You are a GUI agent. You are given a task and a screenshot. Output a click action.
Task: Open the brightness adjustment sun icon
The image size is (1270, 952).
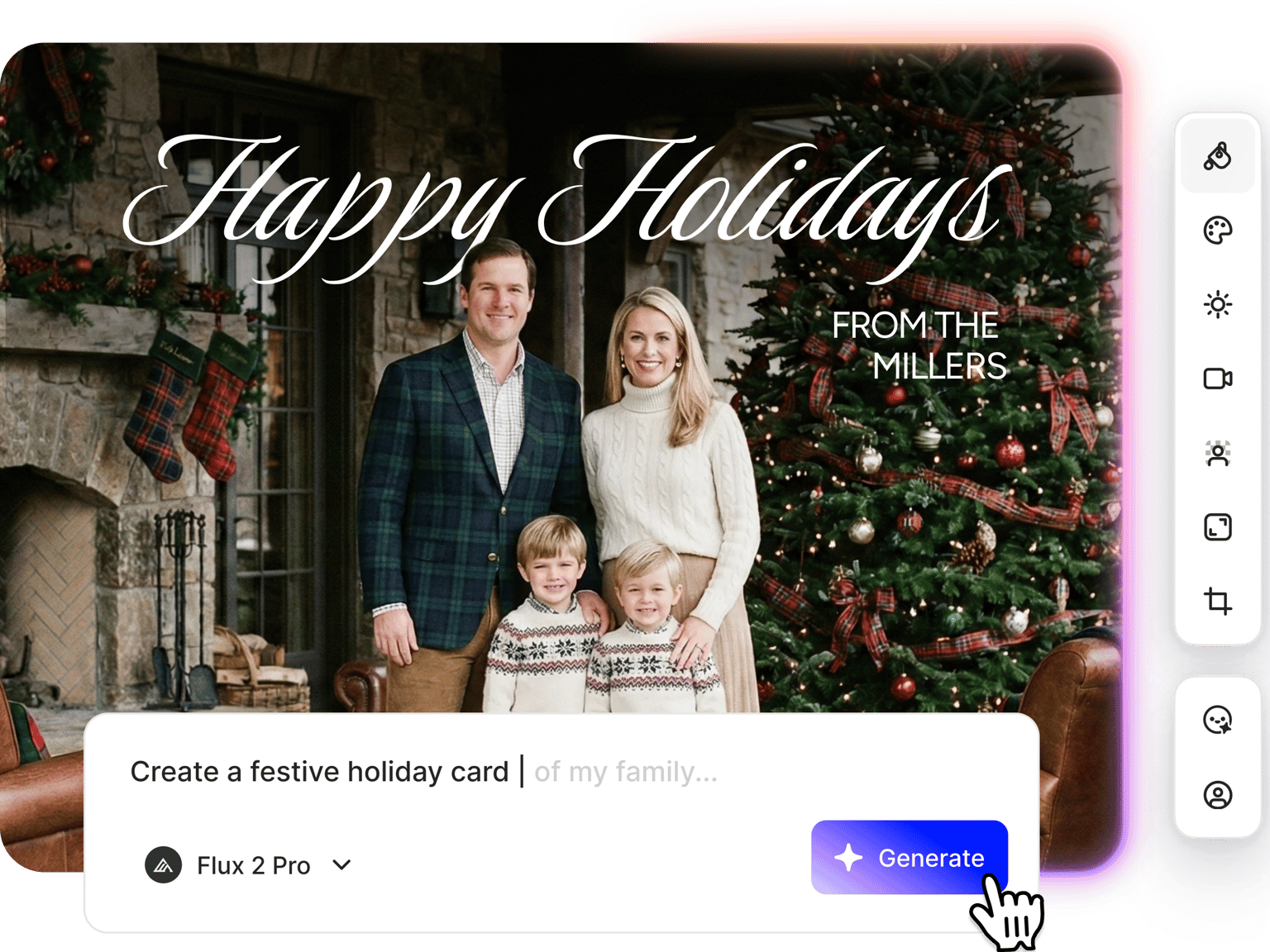(1218, 305)
